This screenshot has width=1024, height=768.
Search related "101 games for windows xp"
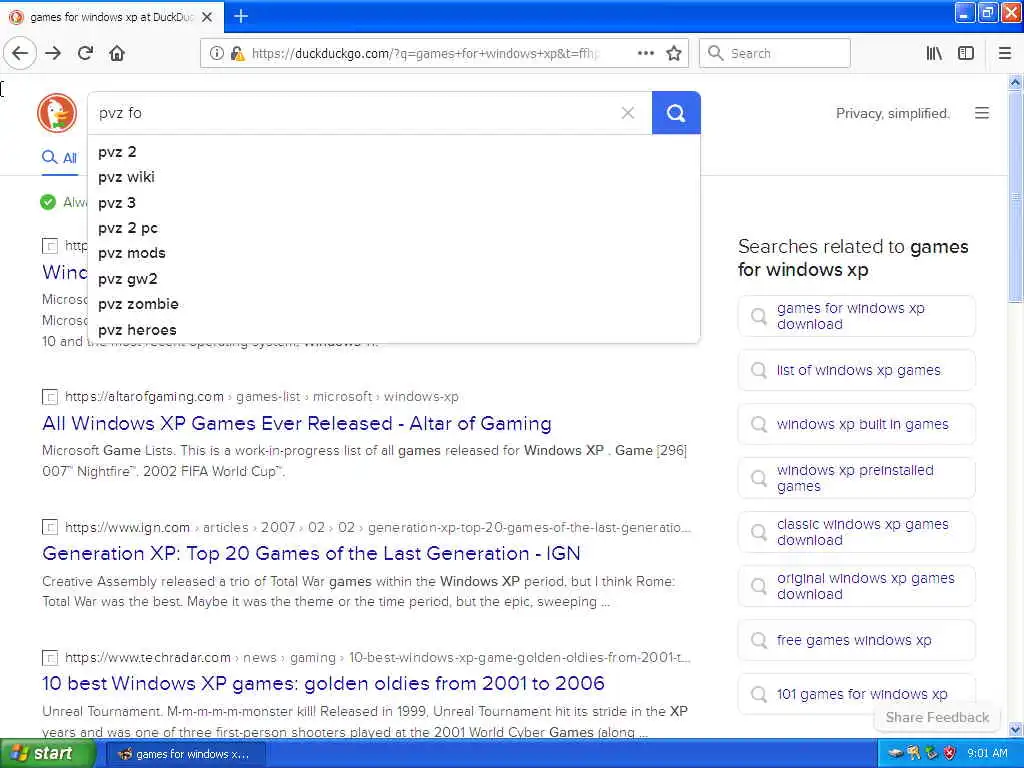coord(856,694)
